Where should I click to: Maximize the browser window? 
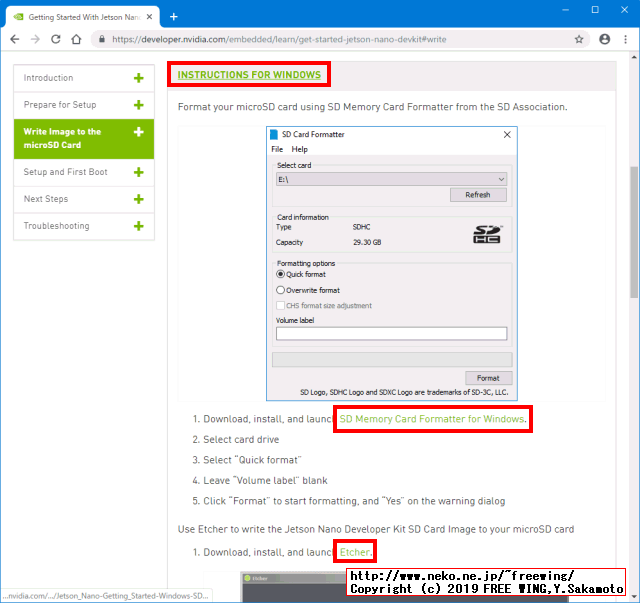(x=595, y=9)
